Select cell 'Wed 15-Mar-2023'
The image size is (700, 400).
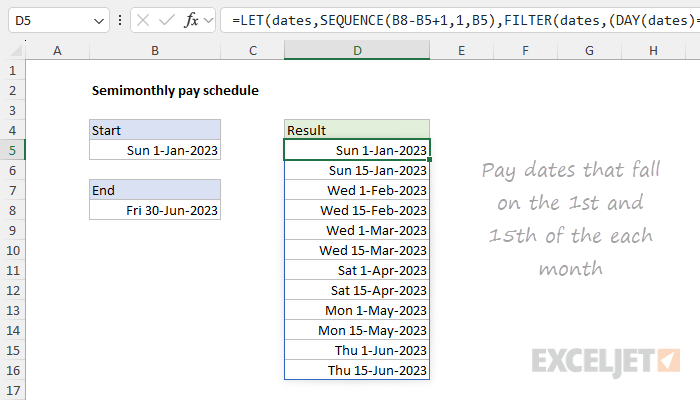click(357, 250)
